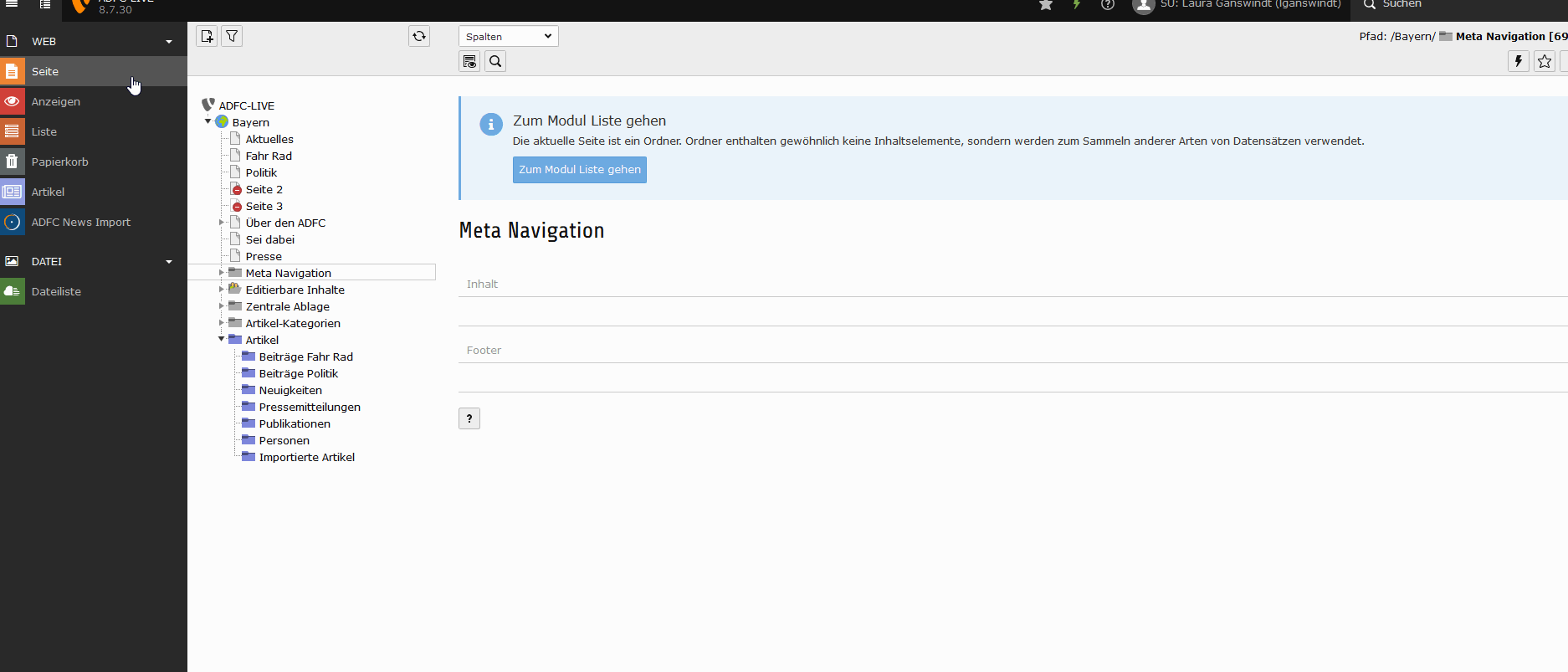The height and width of the screenshot is (672, 1568).
Task: Open the page tree filter
Action: (x=232, y=36)
